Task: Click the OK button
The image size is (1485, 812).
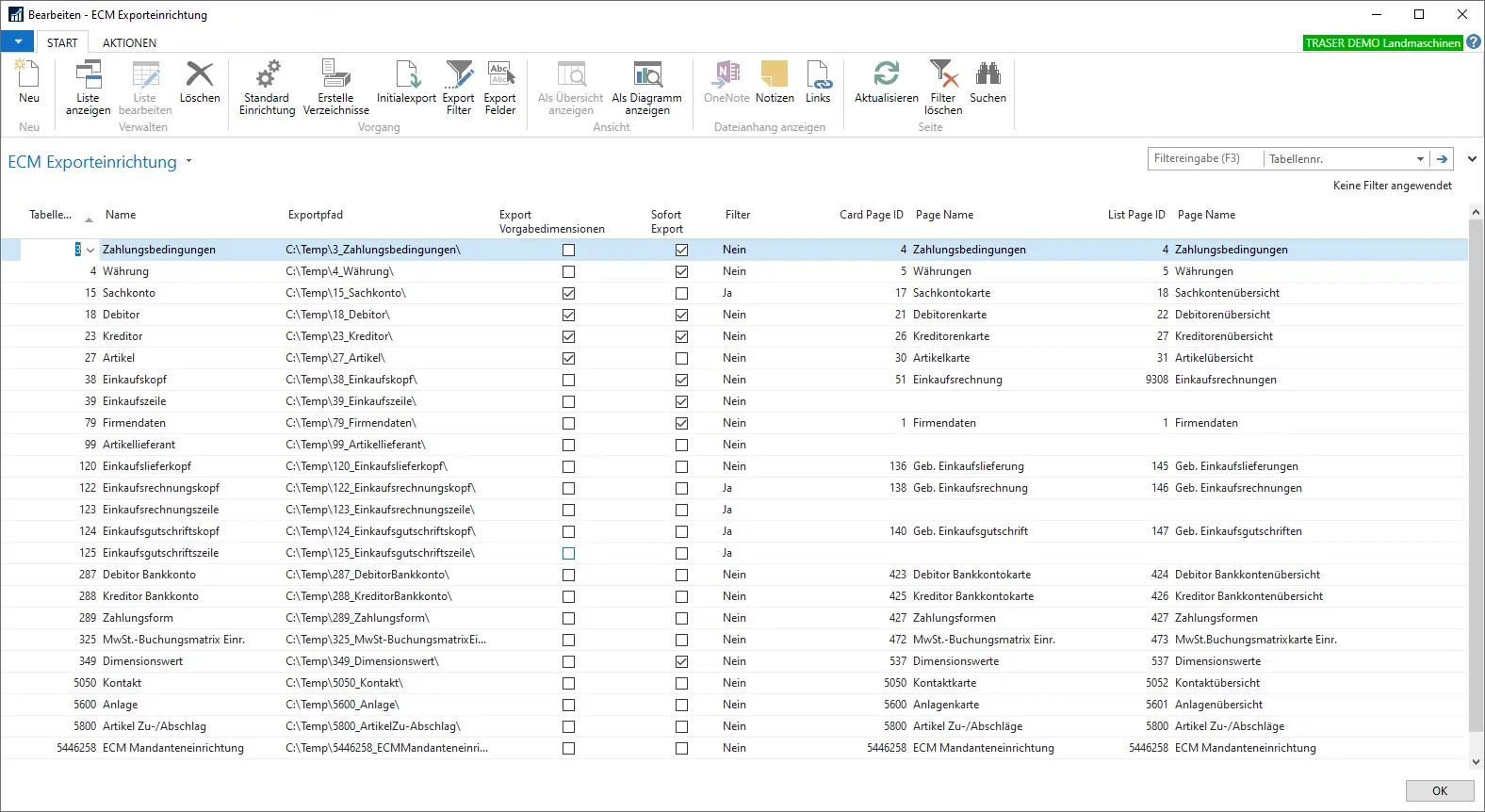Action: (x=1439, y=790)
